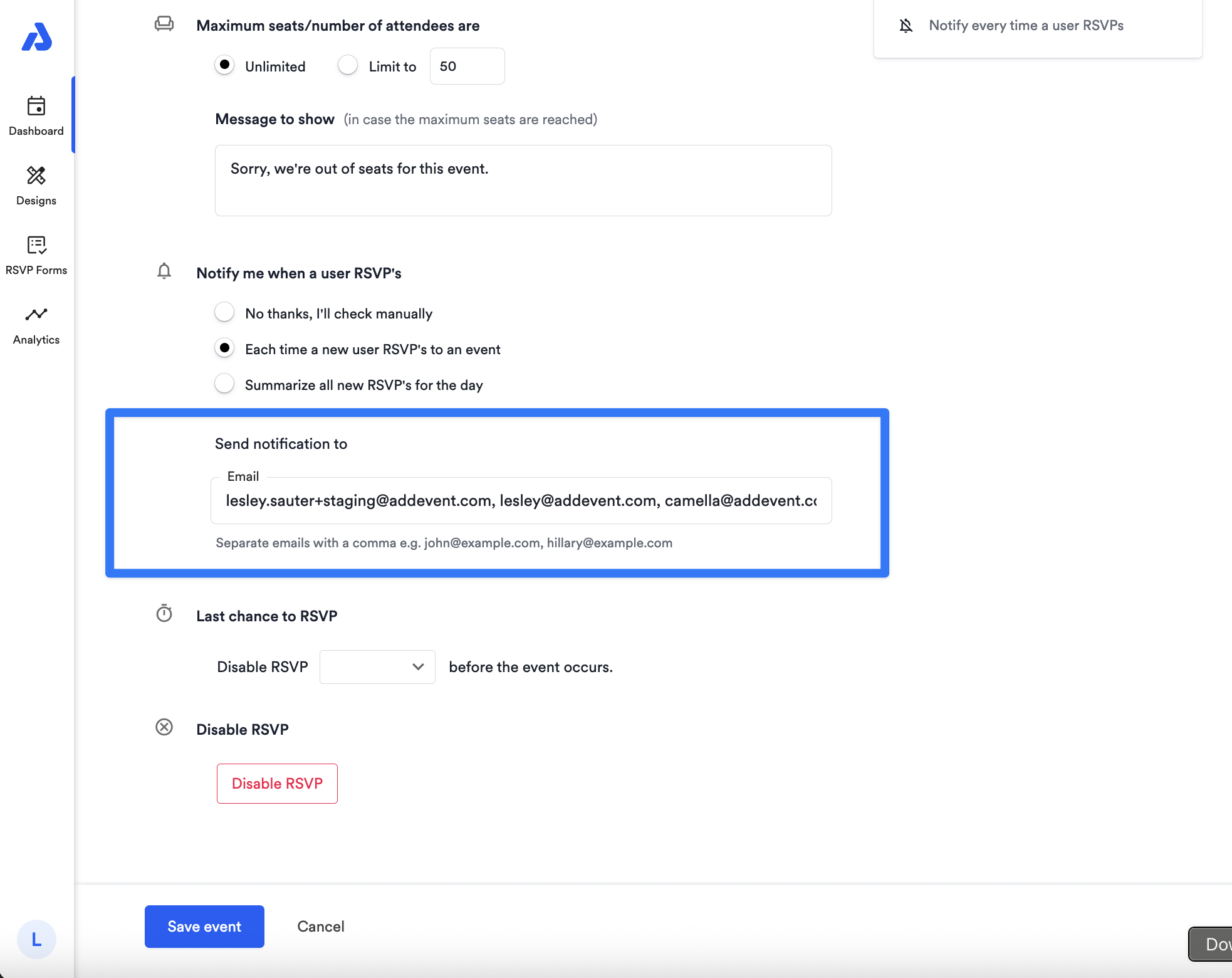Select Summarize all new RSVP's for the day
The width and height of the screenshot is (1232, 978).
pyautogui.click(x=224, y=384)
